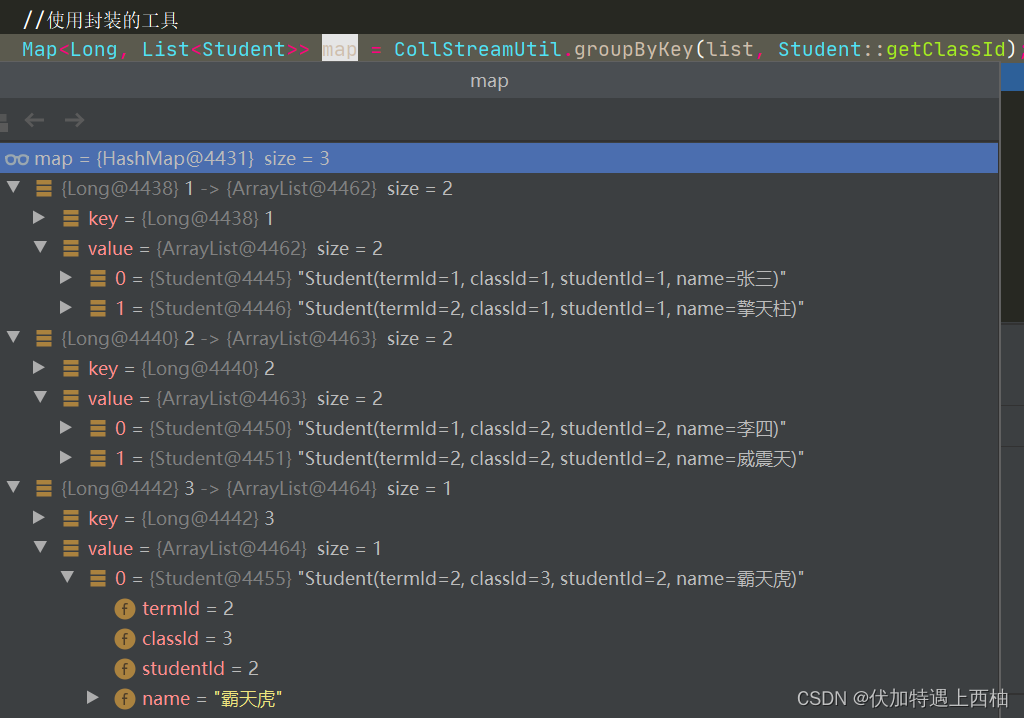Click the field icon next to name
The height and width of the screenshot is (718, 1024).
pyautogui.click(x=125, y=699)
